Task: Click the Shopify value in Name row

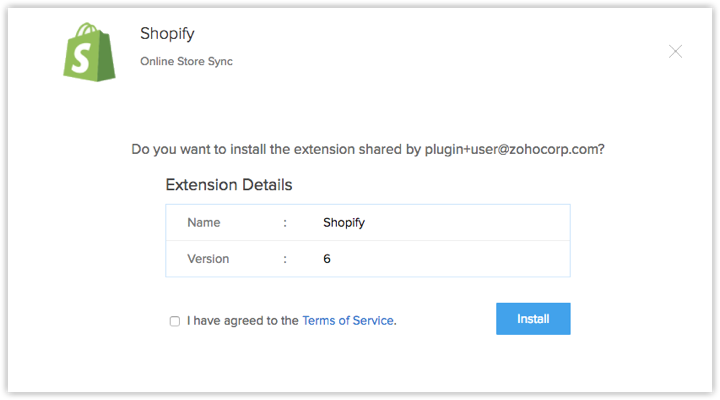Action: [344, 223]
